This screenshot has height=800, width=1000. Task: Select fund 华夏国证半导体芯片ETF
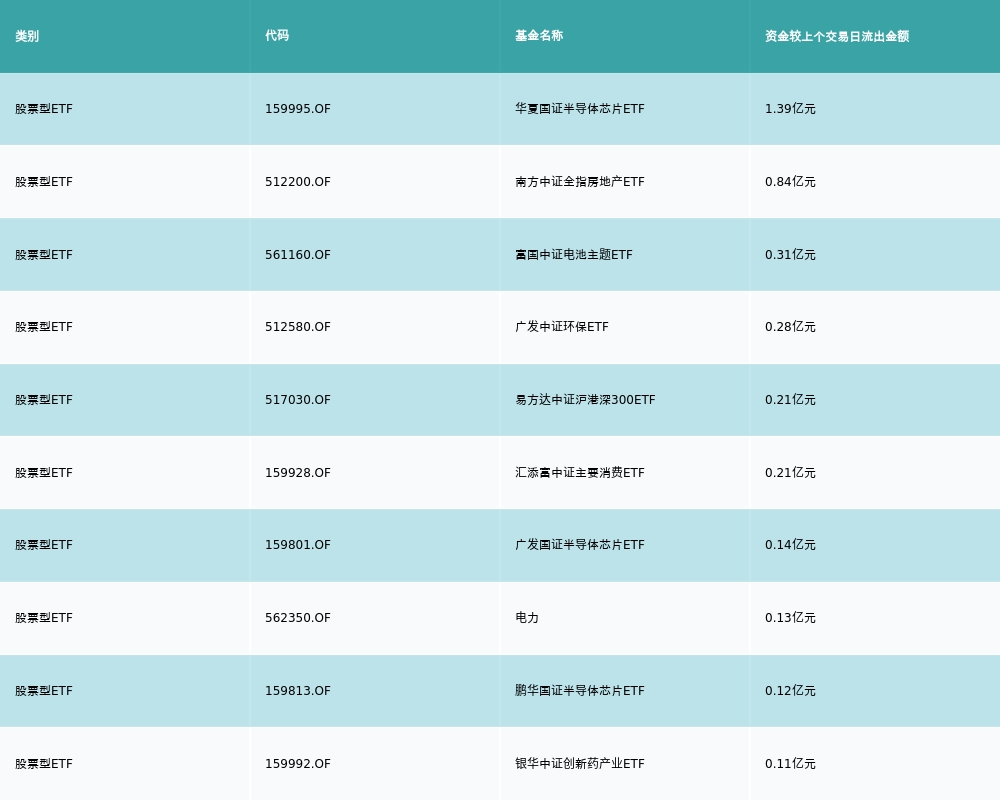[580, 109]
